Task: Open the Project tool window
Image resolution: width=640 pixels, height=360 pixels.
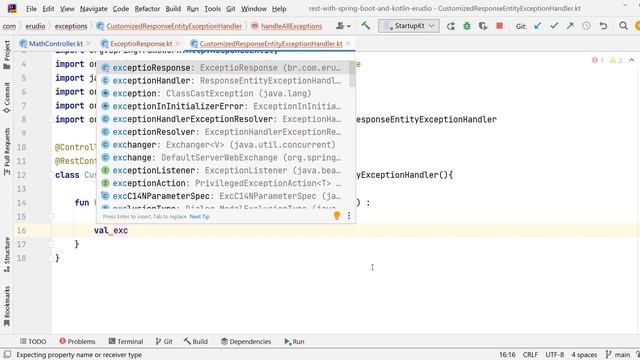Action: point(7,55)
